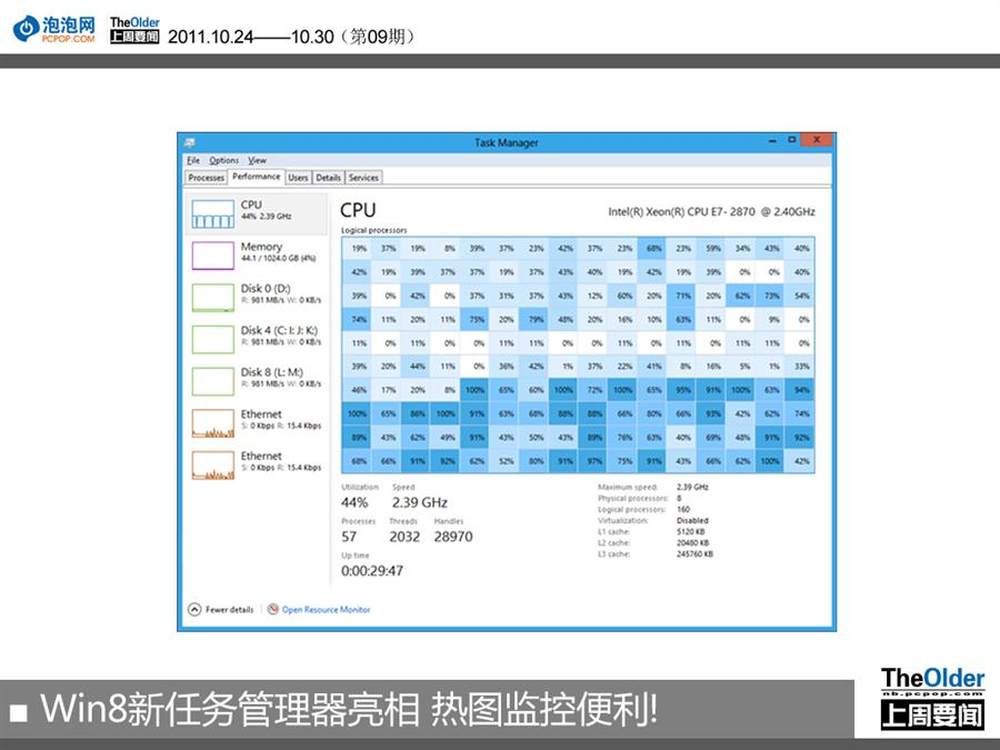Open the Options menu
This screenshot has width=1000, height=750.
point(224,160)
